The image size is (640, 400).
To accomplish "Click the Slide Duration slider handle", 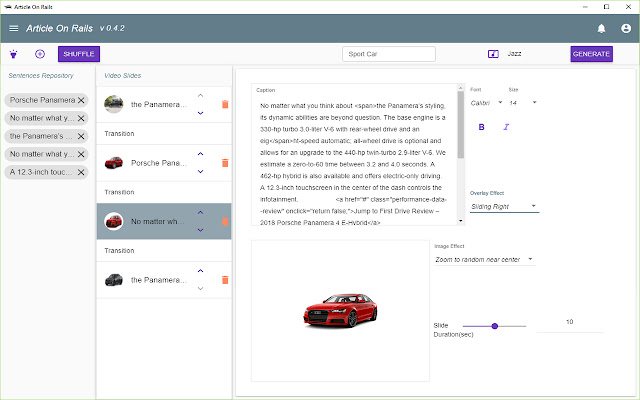I will tap(495, 326).
